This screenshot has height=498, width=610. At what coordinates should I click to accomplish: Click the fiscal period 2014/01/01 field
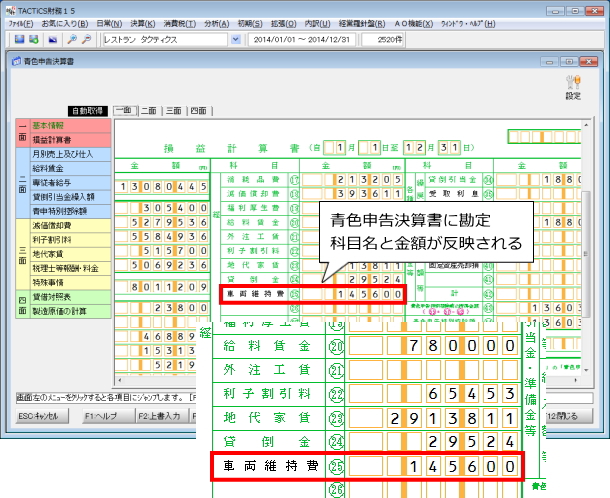pos(302,39)
